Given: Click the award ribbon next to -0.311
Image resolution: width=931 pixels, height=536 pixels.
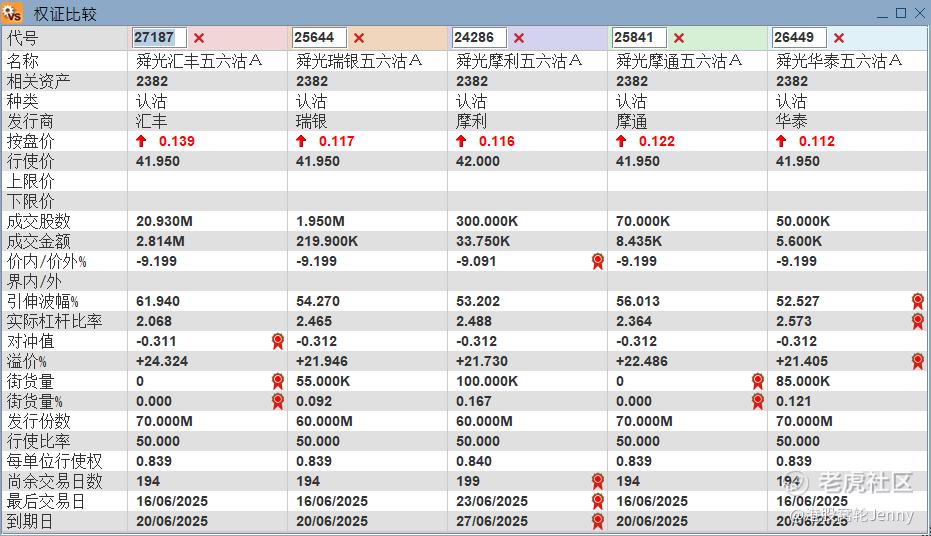Looking at the screenshot, I should click(x=277, y=341).
